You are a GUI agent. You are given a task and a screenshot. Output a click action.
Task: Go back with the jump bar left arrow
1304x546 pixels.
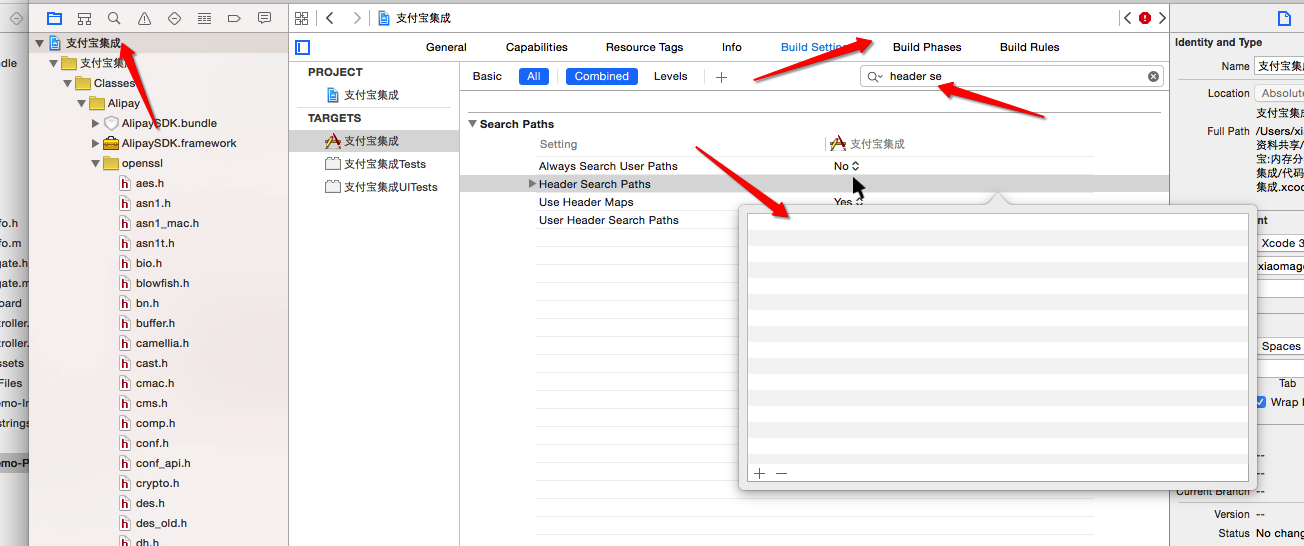click(x=330, y=18)
